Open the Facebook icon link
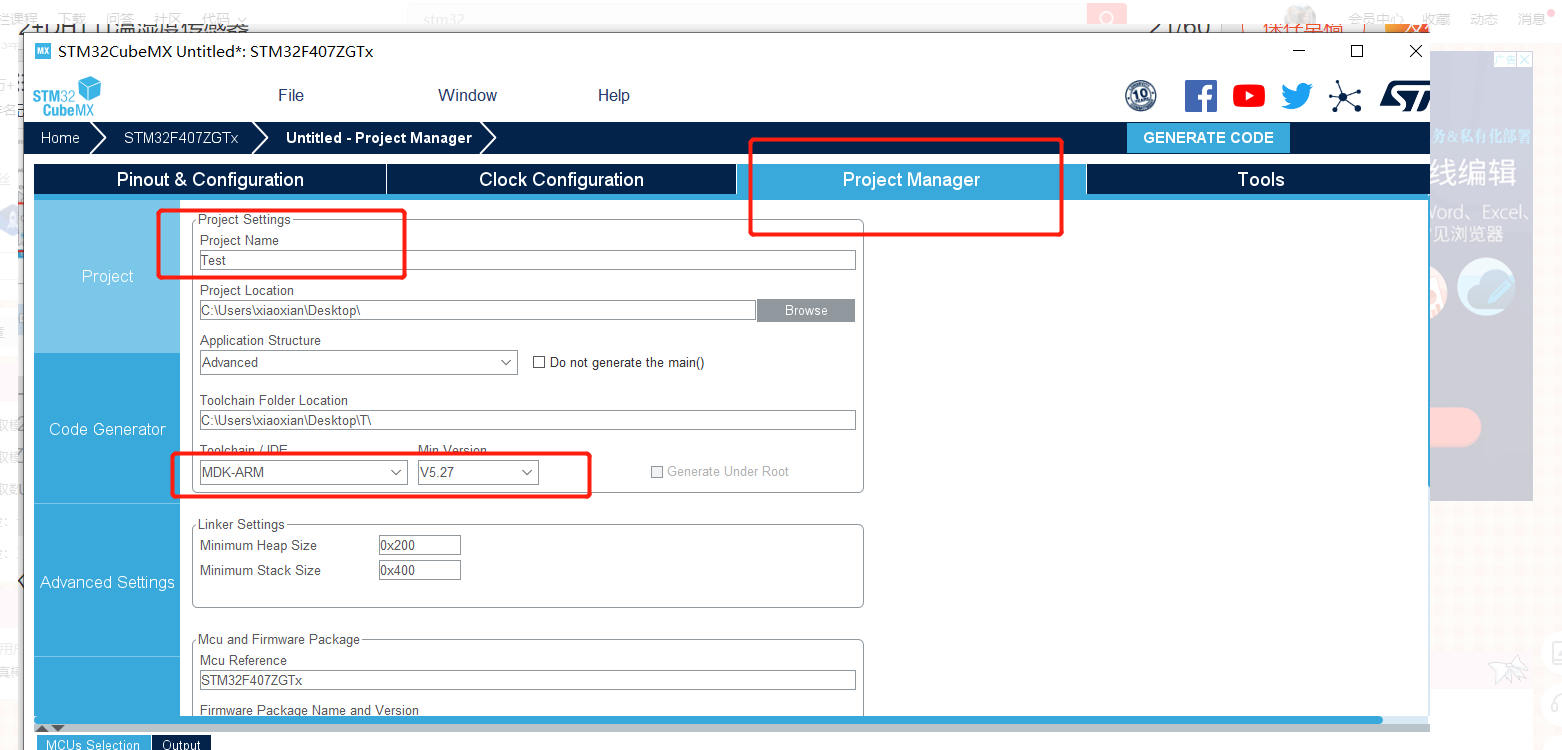 coord(1200,96)
